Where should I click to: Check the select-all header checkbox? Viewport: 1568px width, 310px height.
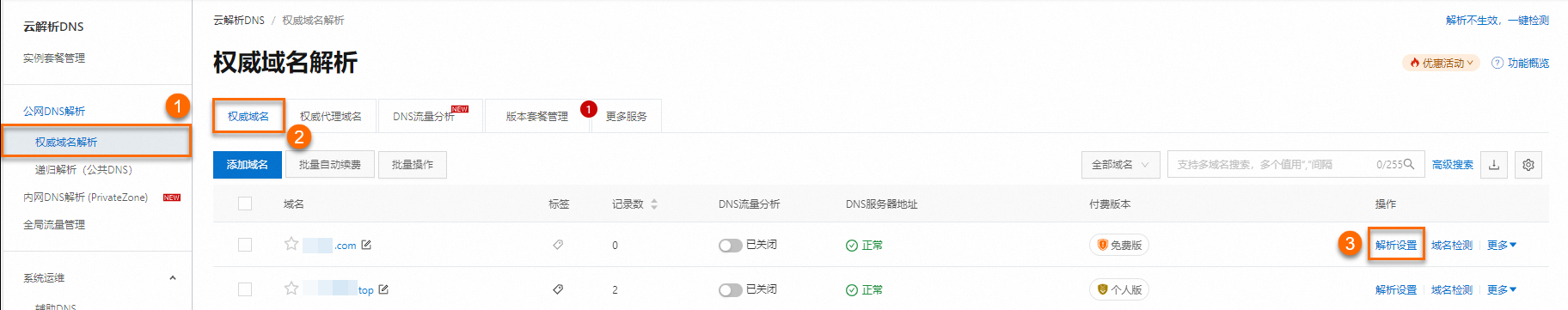click(x=245, y=204)
